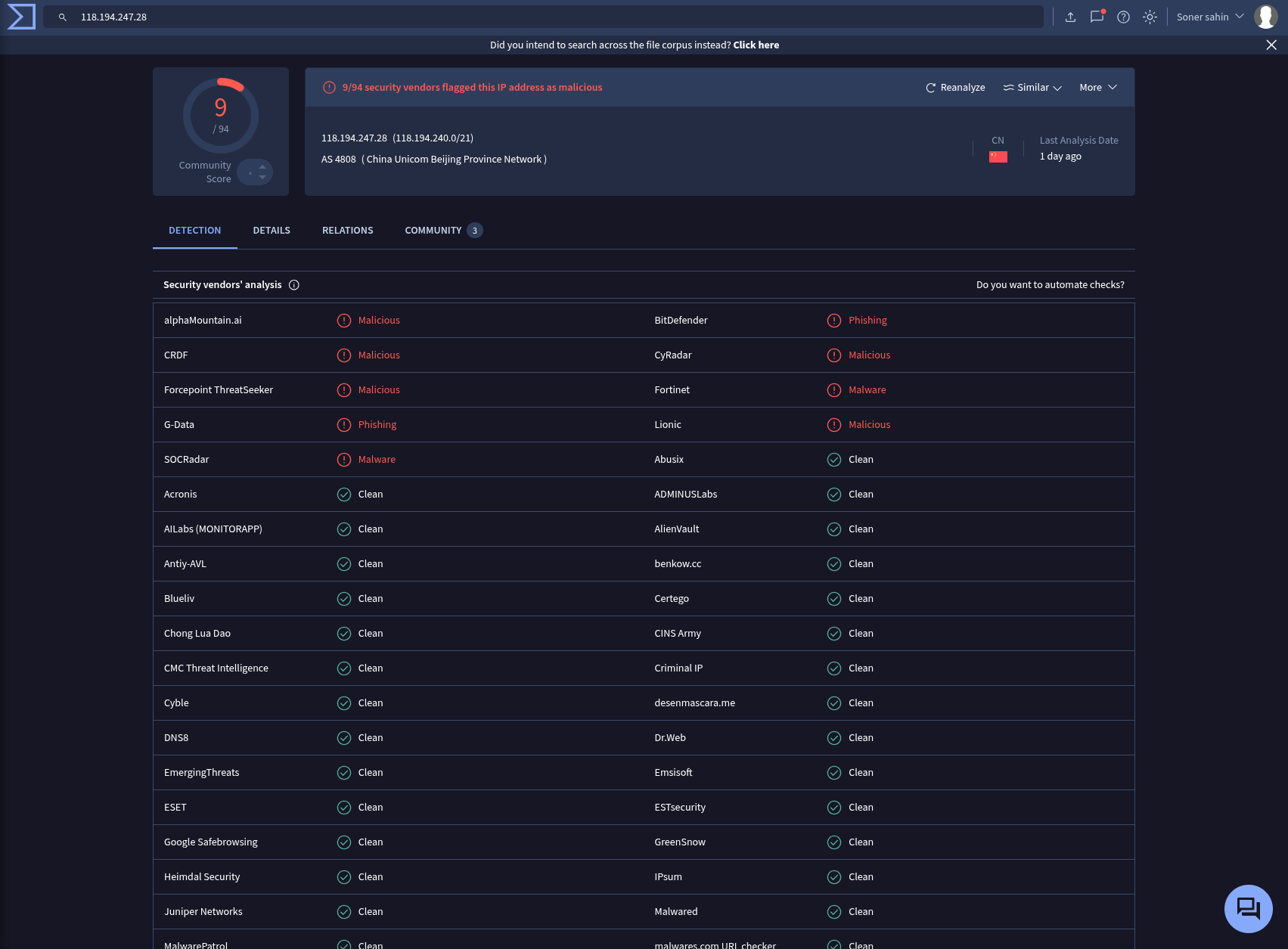Click the detection score 9/94 gauge

pos(221,116)
